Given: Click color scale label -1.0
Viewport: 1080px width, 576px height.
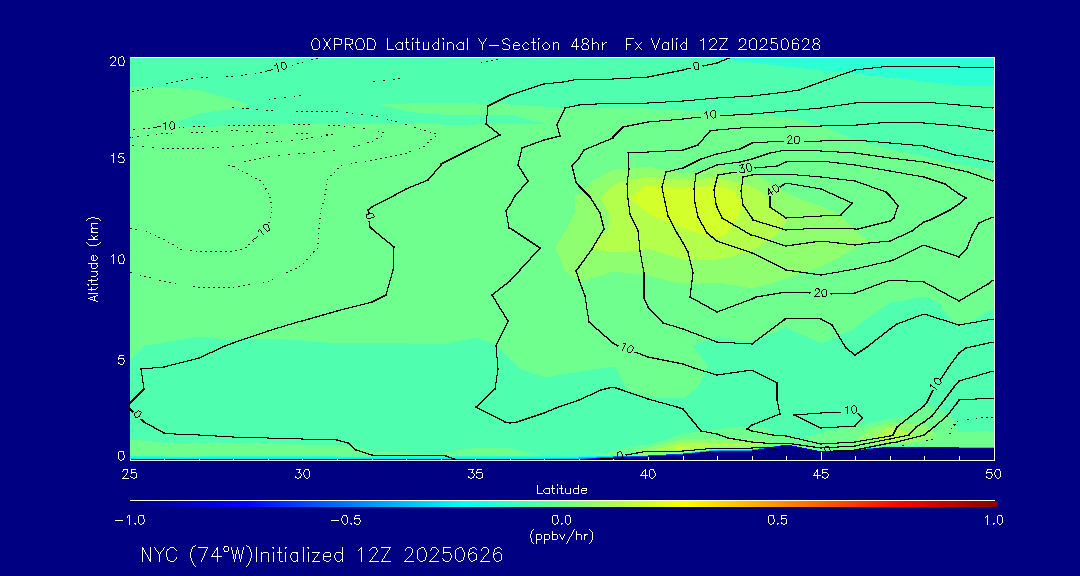Looking at the screenshot, I should pos(129,520).
